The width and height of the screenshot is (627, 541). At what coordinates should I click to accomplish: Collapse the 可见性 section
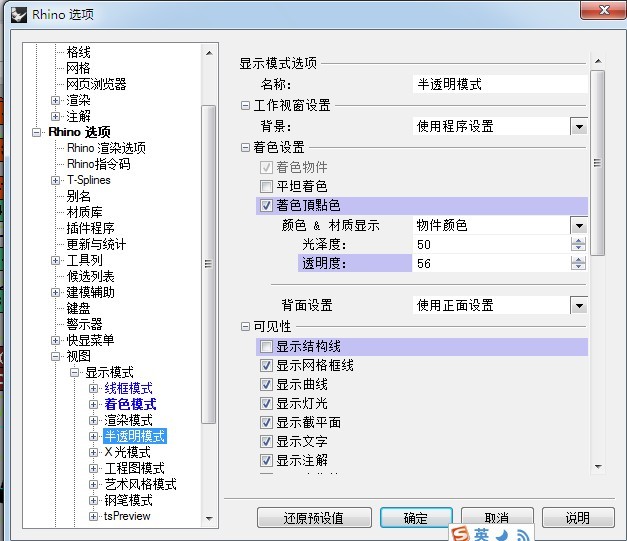coord(245,327)
